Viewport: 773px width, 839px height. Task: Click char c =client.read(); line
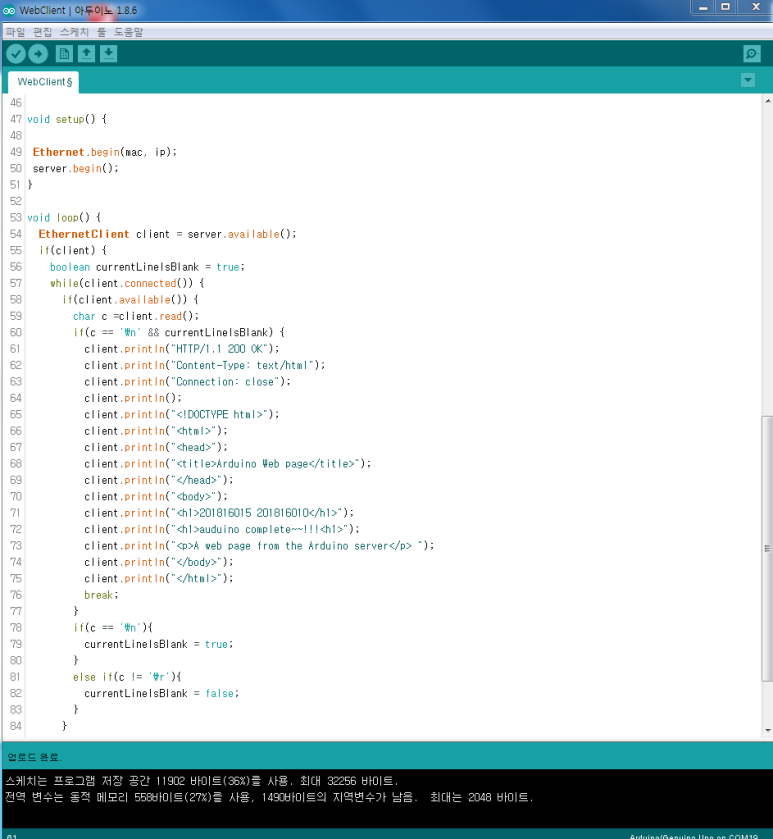pos(136,316)
